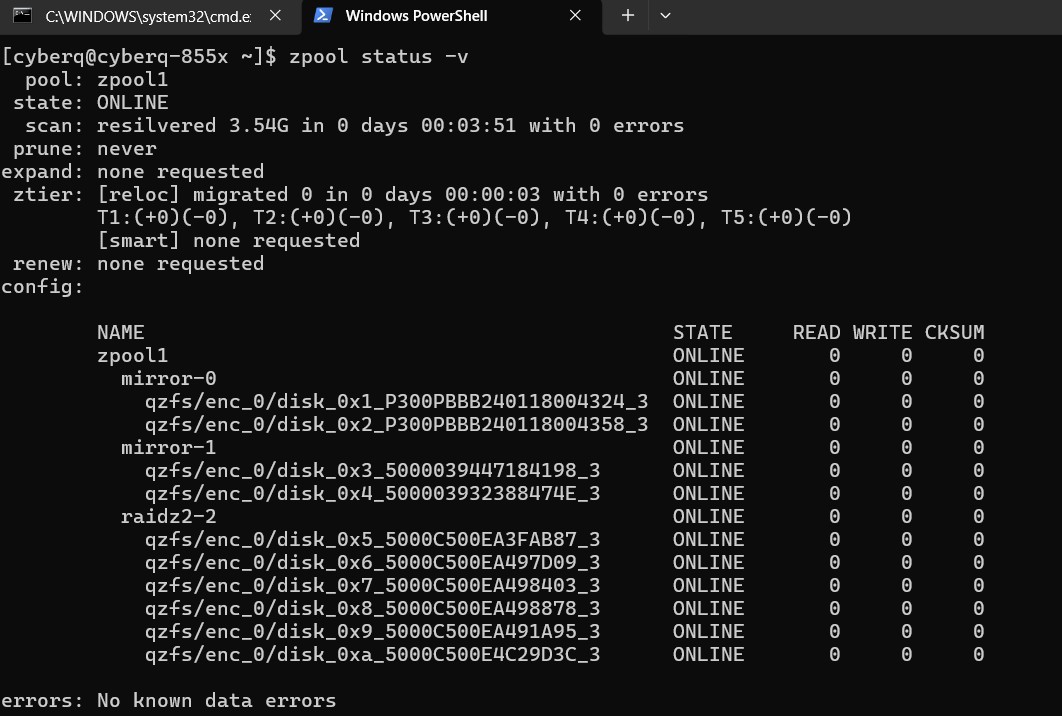The width and height of the screenshot is (1062, 716).
Task: Open the new tab profile dropdown
Action: click(665, 16)
